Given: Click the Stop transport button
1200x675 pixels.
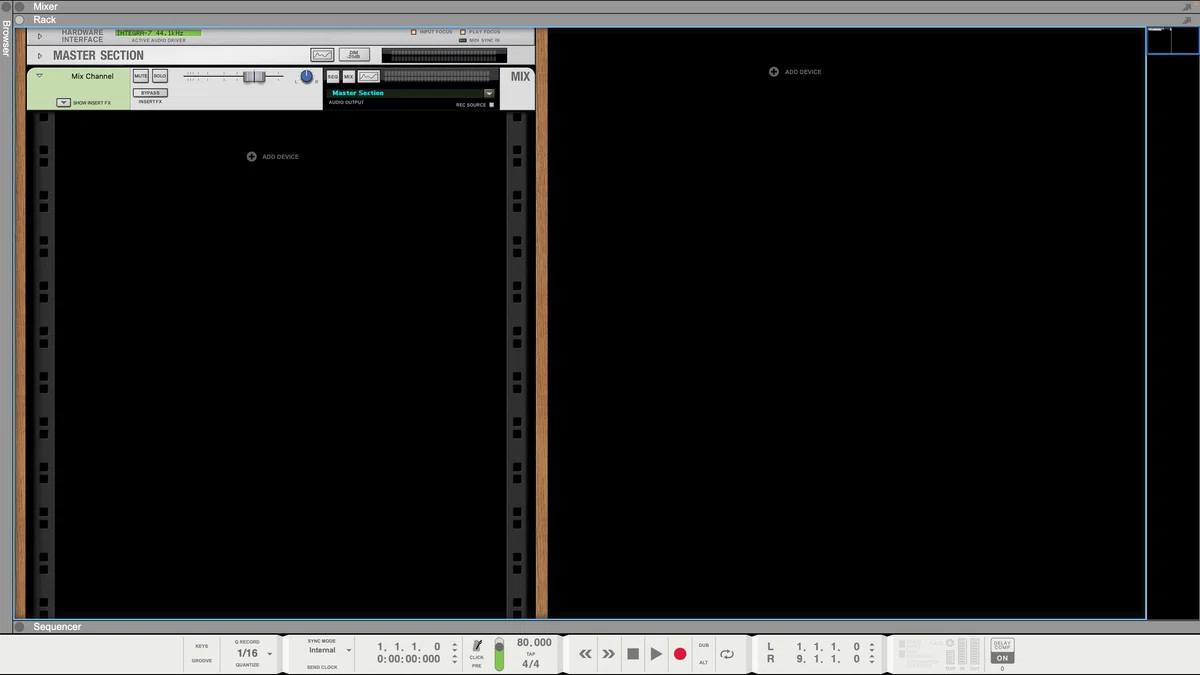Looking at the screenshot, I should [633, 654].
